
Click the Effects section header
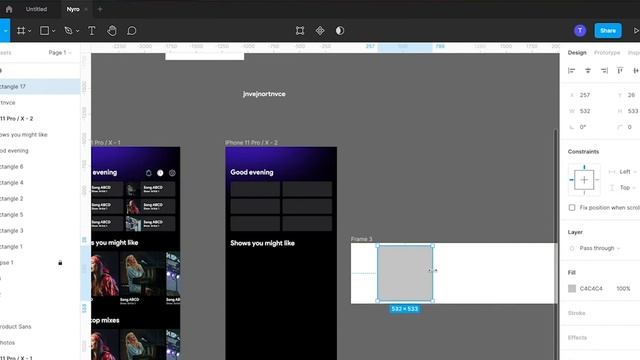(577, 338)
